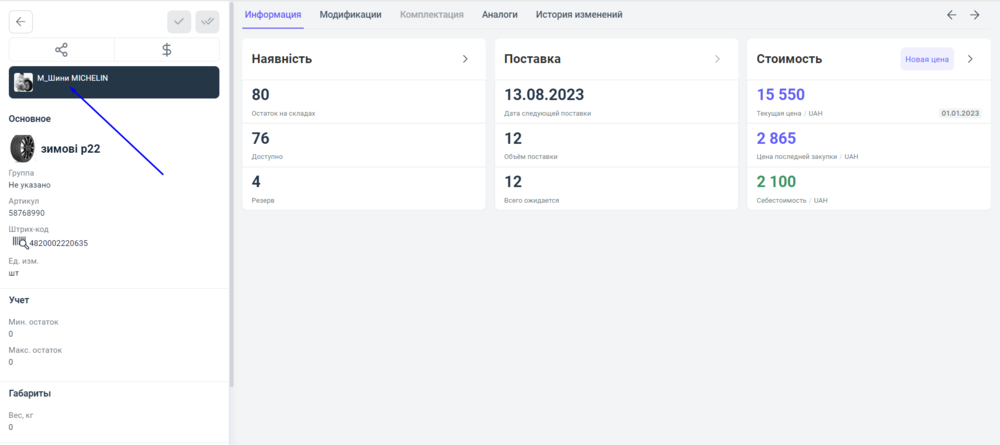Click the double checkmark icon
The height and width of the screenshot is (445, 1000).
click(208, 22)
